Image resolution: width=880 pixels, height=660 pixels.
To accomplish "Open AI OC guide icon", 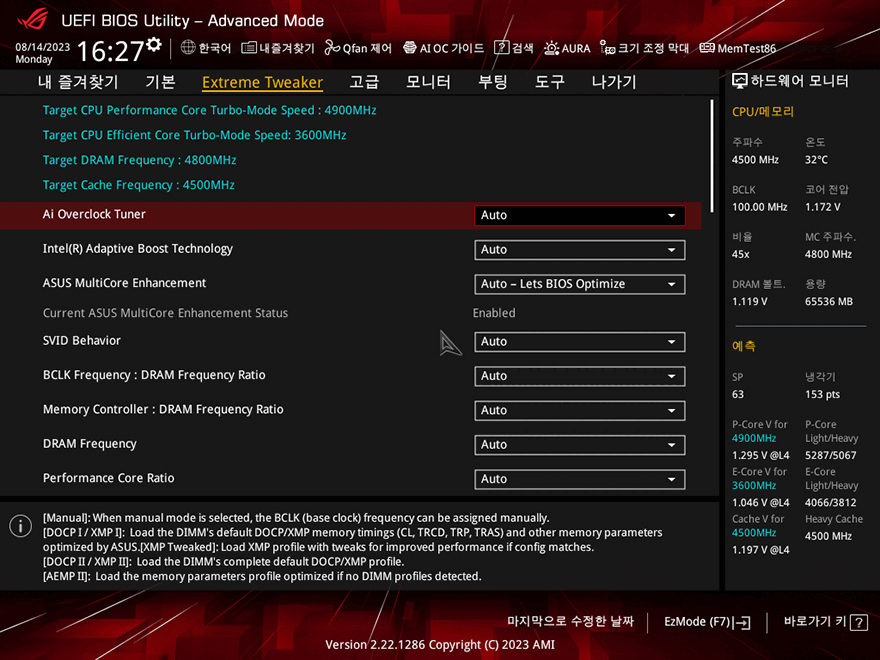I will [410, 47].
